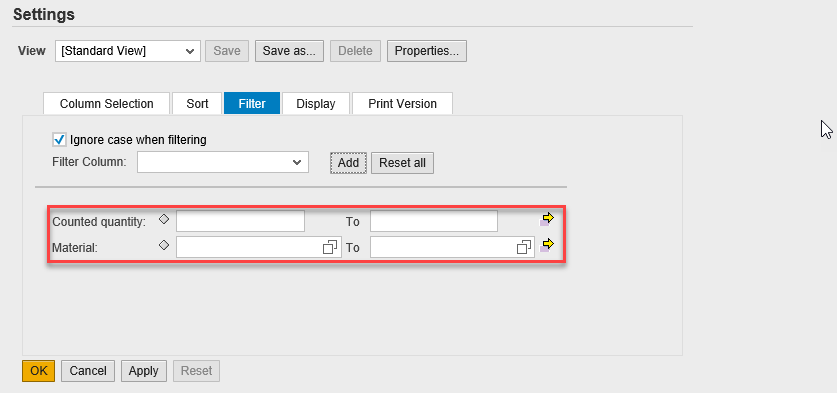Open view Properties... button
The image size is (837, 393).
tap(427, 51)
